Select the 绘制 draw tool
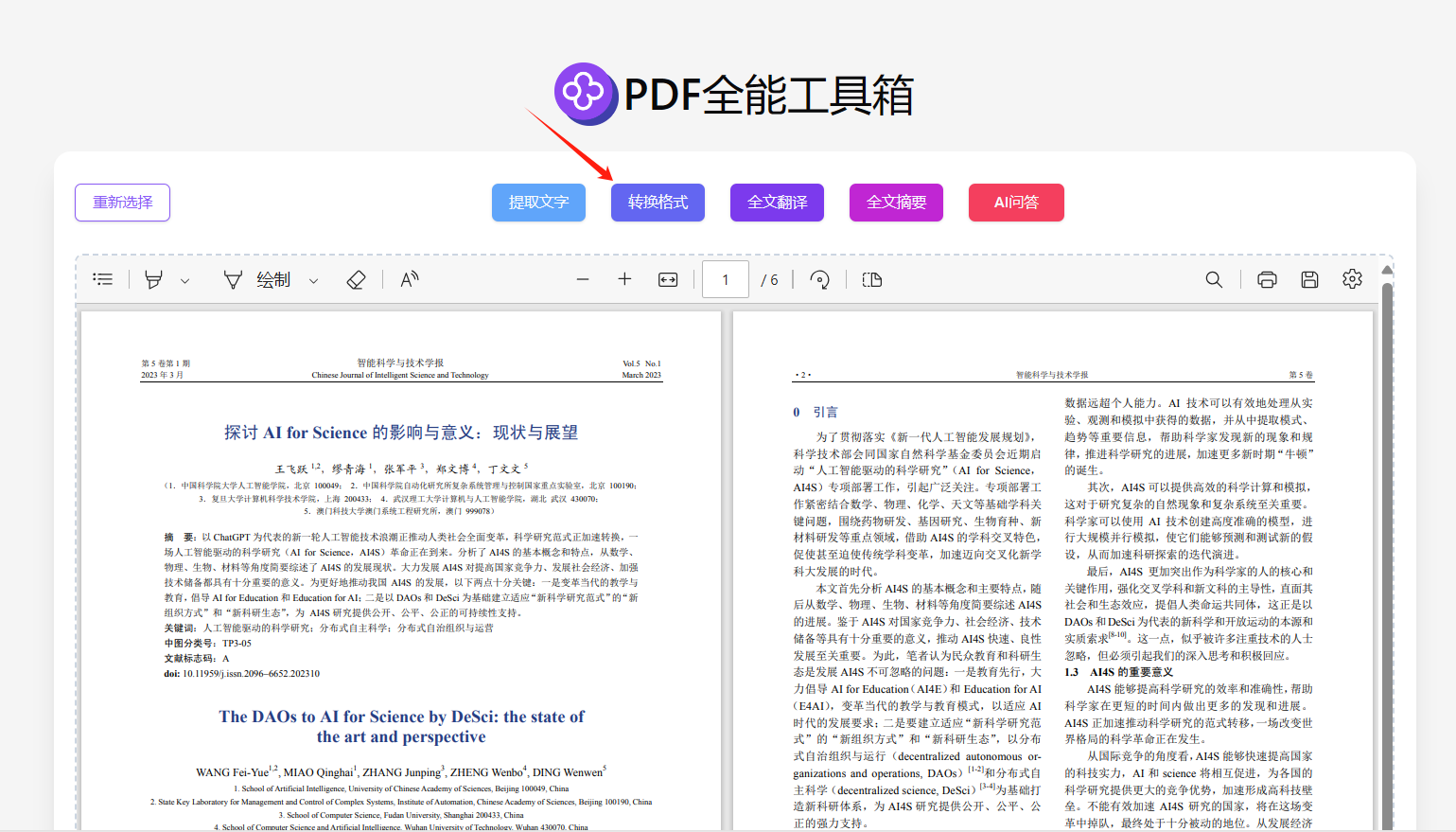This screenshot has height=832, width=1456. tap(256, 279)
